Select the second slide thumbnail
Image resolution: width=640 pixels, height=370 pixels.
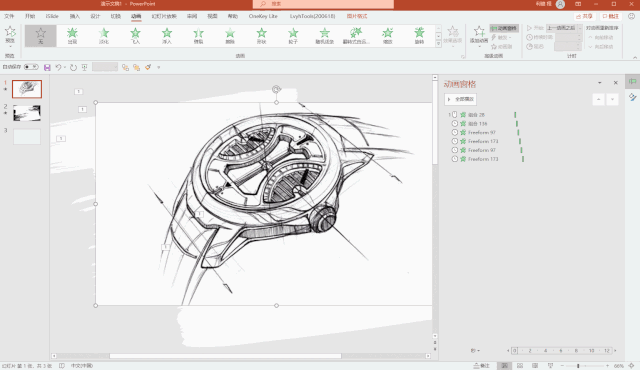point(27,113)
